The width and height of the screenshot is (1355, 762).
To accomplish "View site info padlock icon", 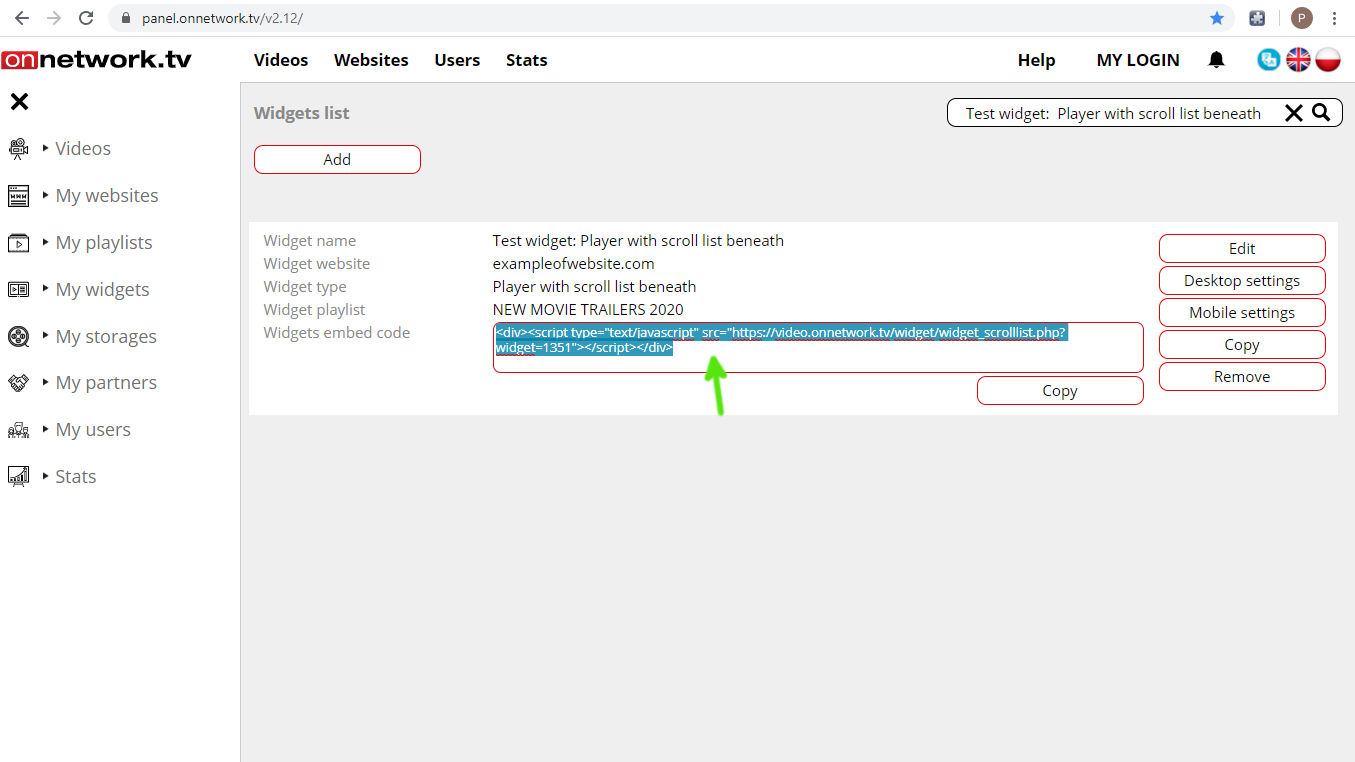I will tap(126, 18).
